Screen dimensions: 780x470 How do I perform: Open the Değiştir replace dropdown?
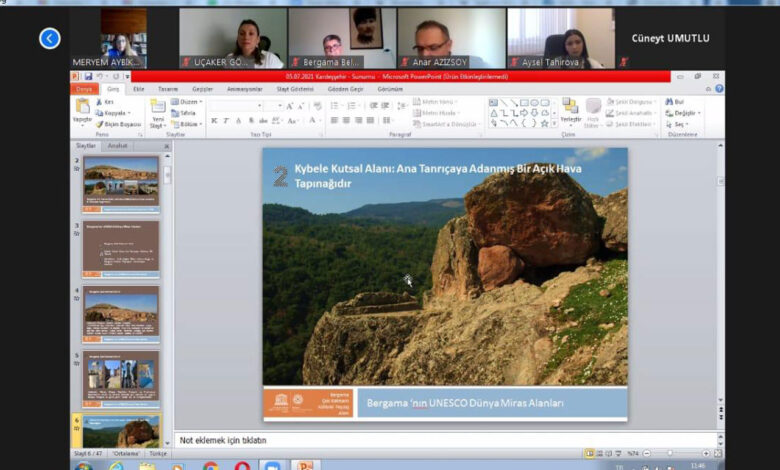(684, 113)
